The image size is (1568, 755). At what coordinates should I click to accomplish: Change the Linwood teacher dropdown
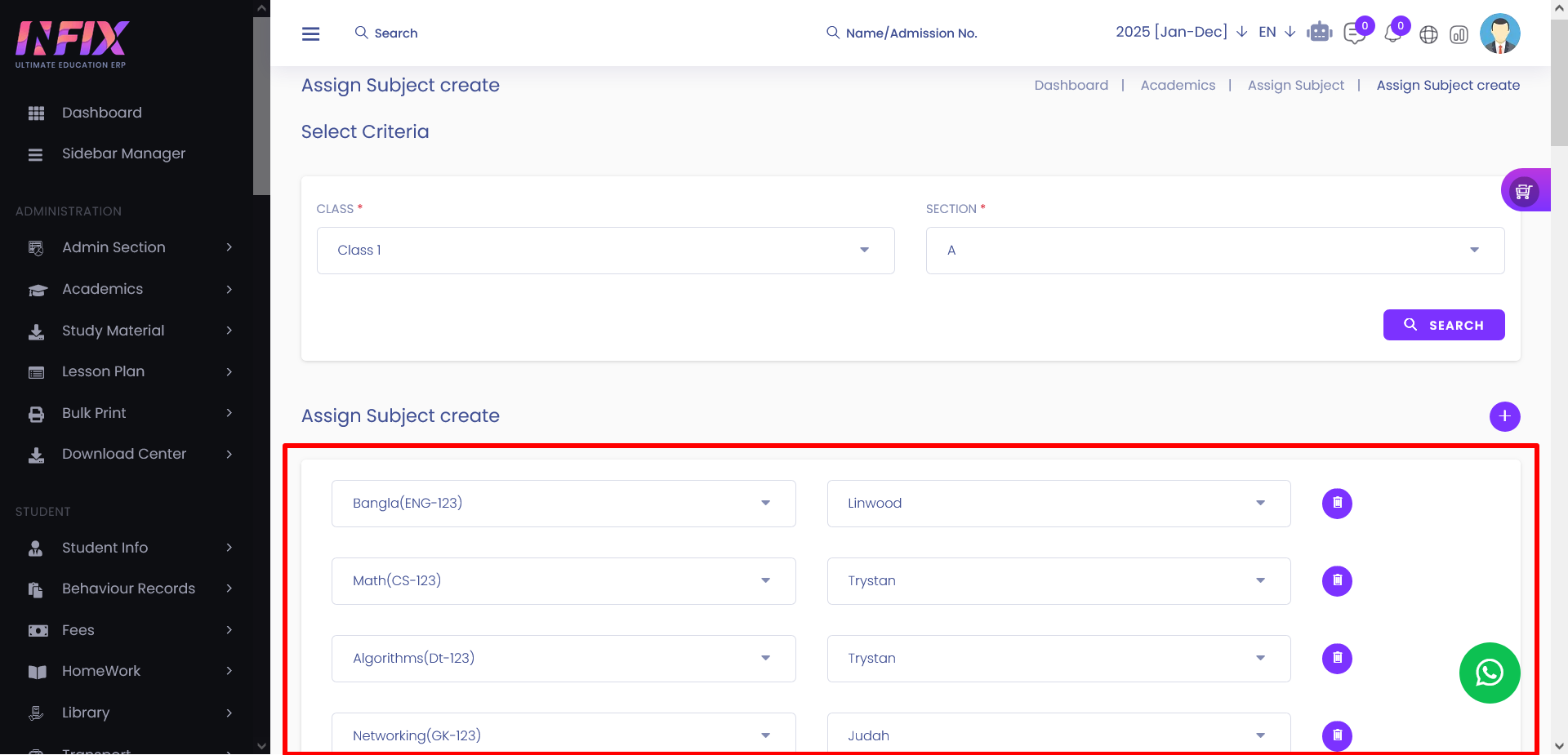[x=1058, y=504]
